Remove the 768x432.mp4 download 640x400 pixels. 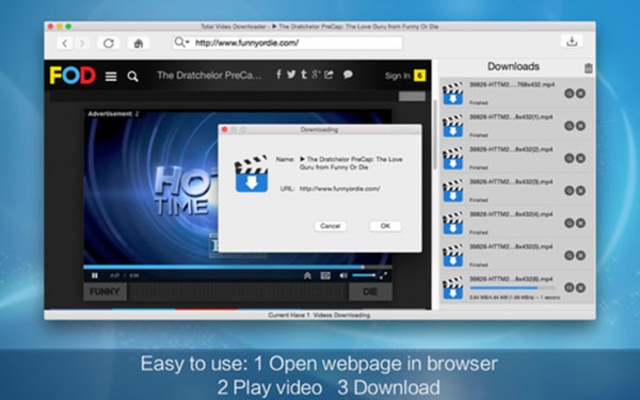(580, 93)
